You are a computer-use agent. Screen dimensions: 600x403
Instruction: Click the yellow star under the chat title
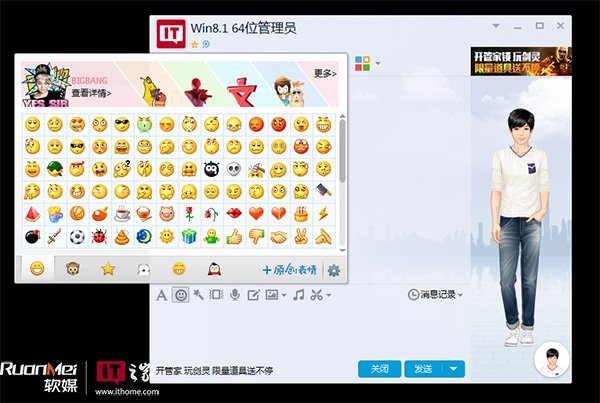tap(194, 44)
